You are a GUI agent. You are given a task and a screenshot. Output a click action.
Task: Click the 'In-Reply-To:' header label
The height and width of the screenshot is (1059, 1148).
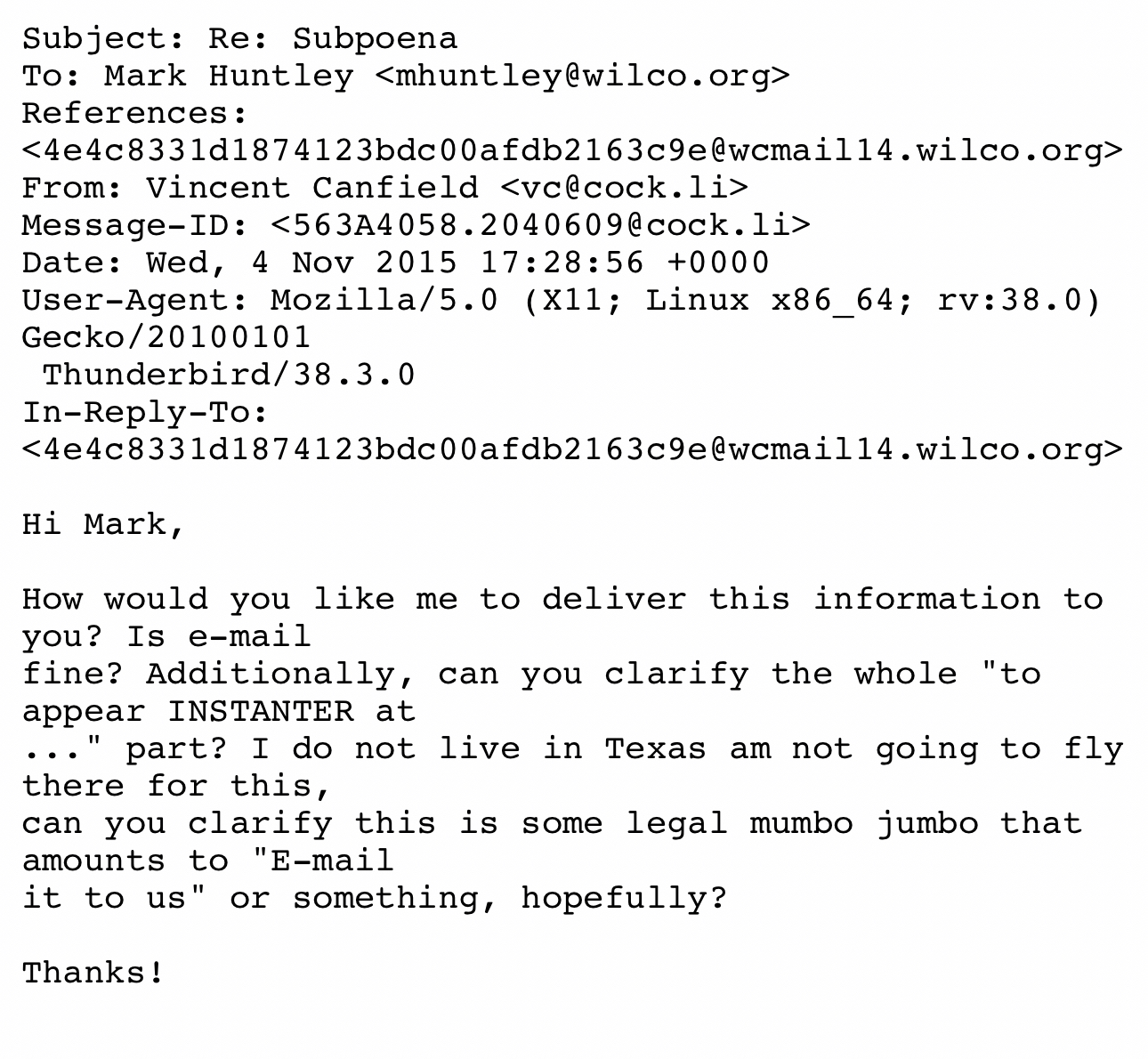coord(144,412)
